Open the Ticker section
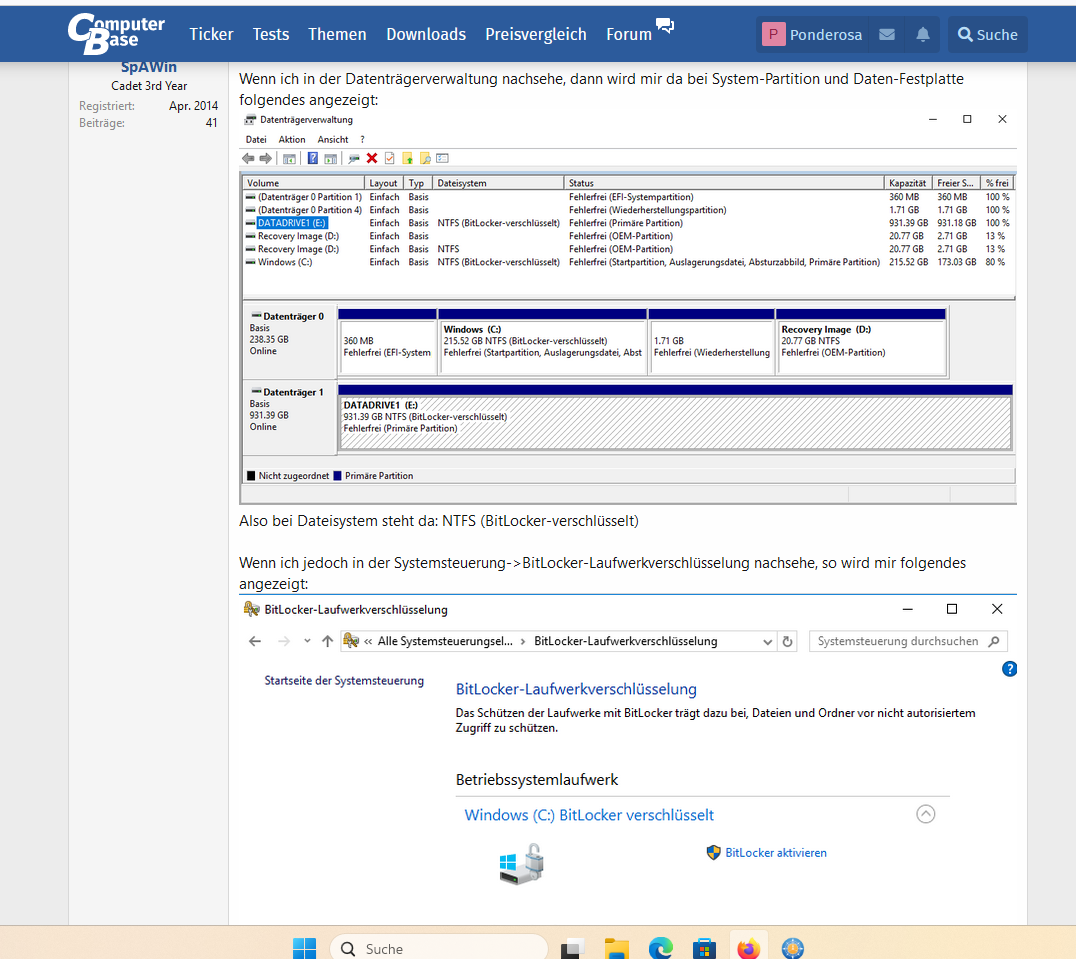1076x959 pixels. pyautogui.click(x=211, y=34)
